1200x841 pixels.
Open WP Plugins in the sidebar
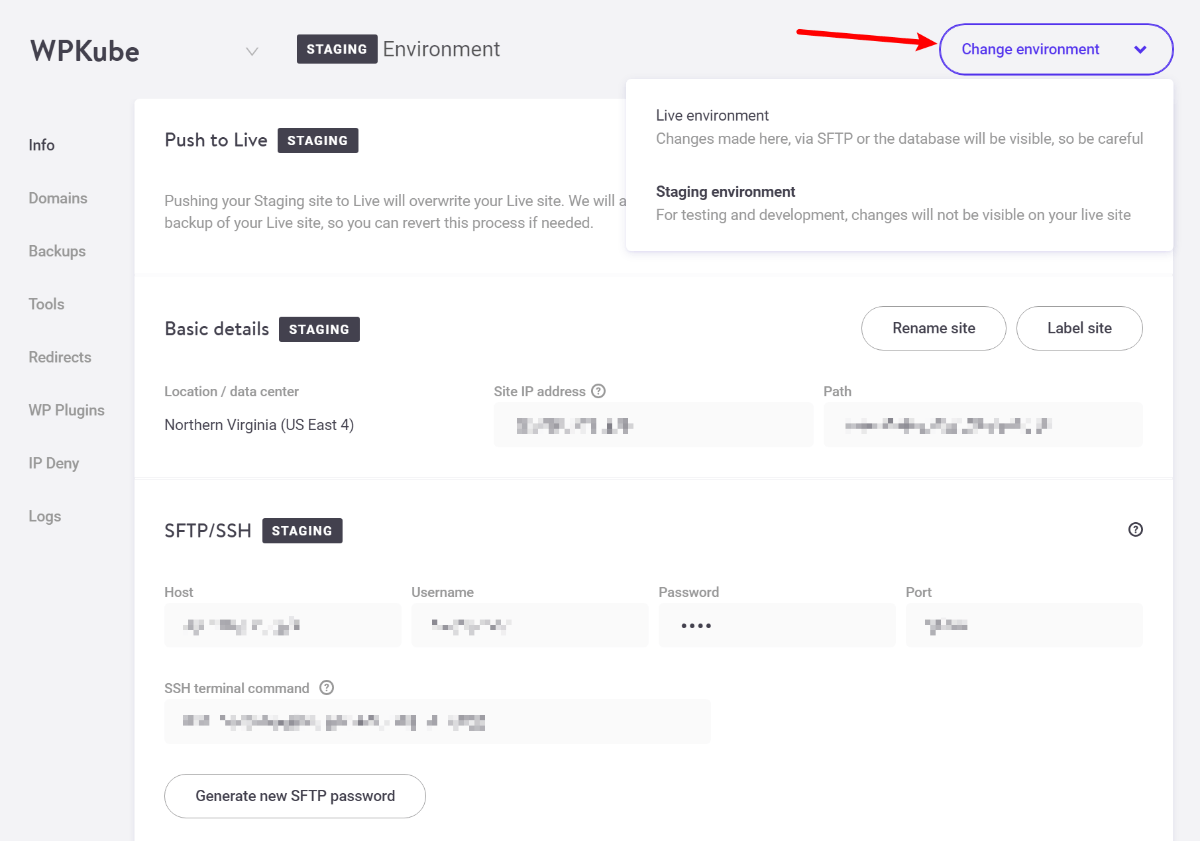[66, 410]
